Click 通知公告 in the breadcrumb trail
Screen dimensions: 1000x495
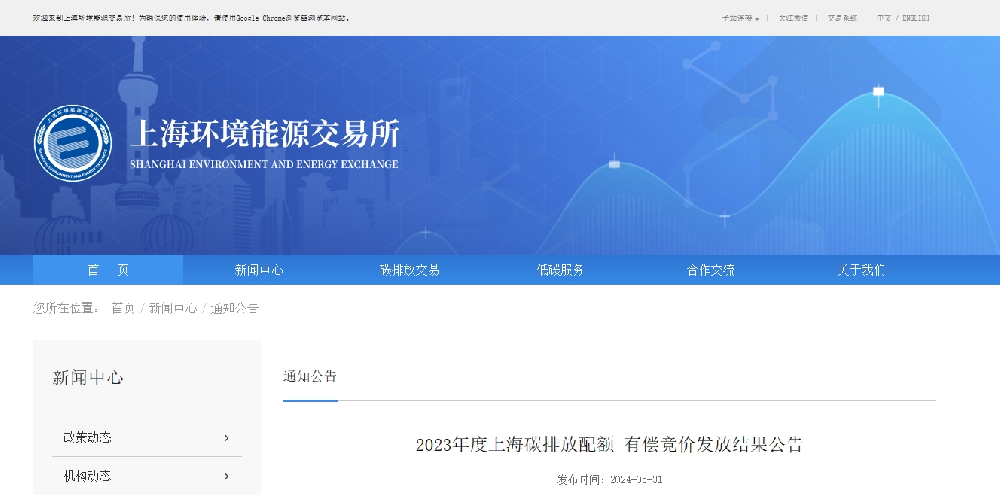tap(235, 308)
